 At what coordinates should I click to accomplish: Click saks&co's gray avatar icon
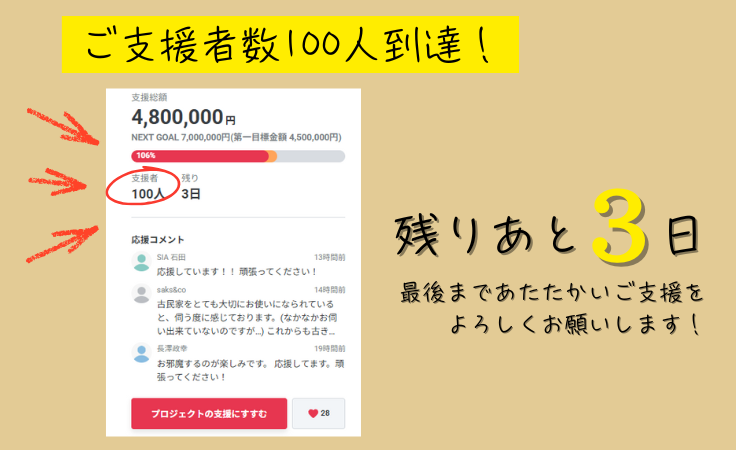point(141,294)
